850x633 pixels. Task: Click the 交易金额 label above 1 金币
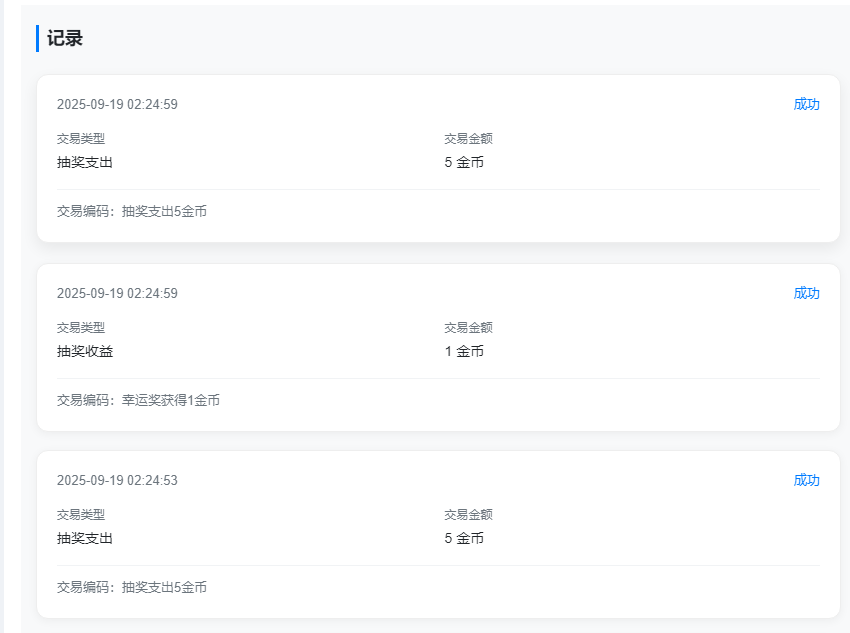point(469,327)
